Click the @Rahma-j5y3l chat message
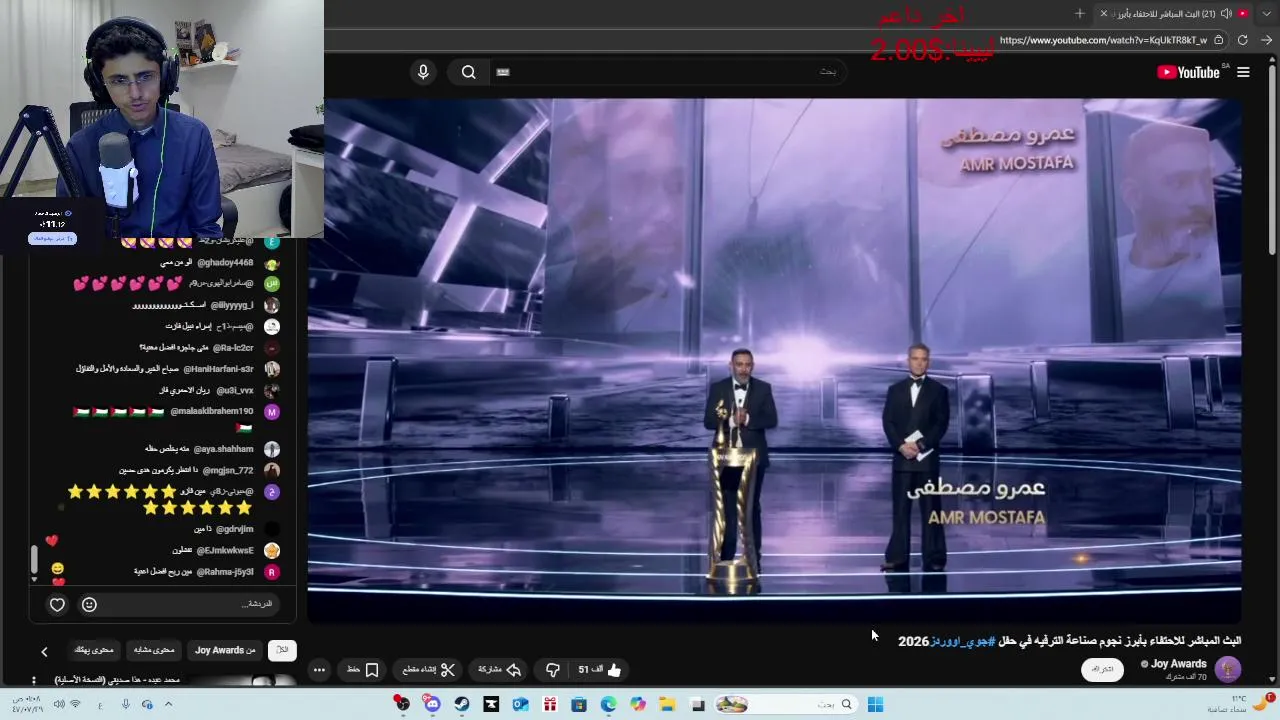The height and width of the screenshot is (720, 1280). [x=193, y=572]
